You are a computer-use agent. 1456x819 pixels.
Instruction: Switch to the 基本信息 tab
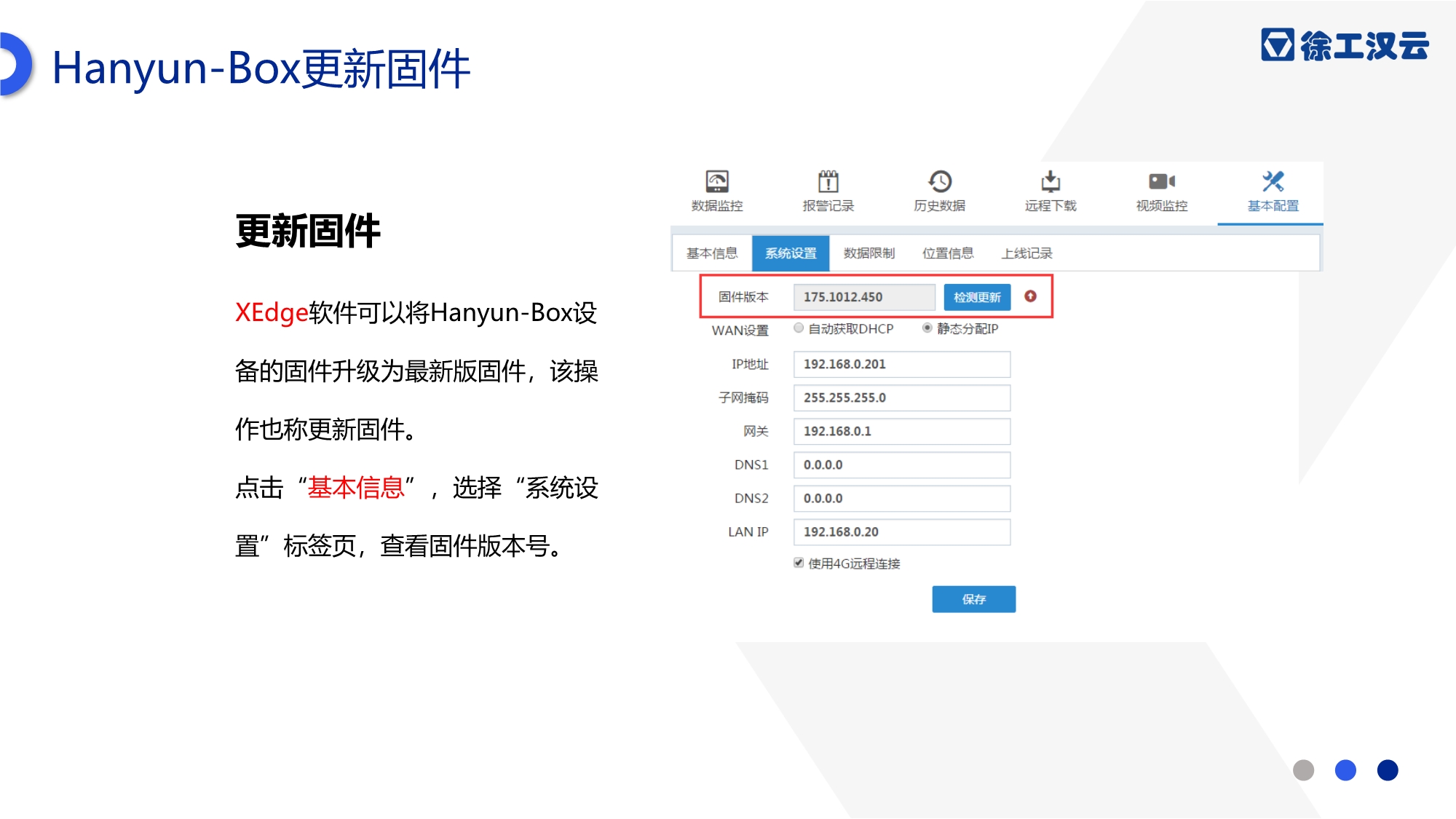click(x=712, y=253)
